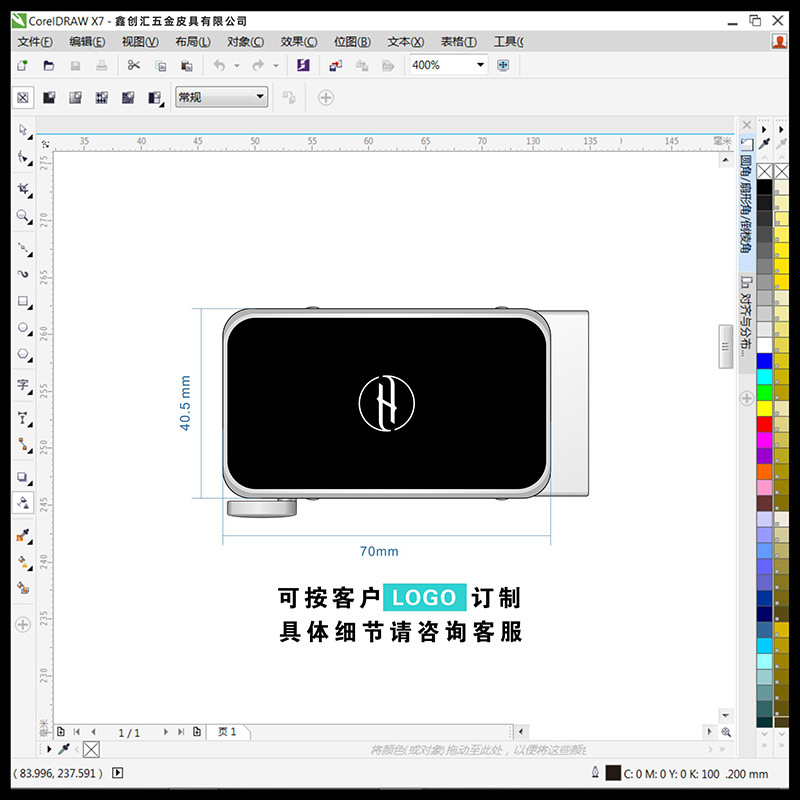Open the 400% zoom level dropdown
Screen dimensions: 800x800
coord(480,65)
